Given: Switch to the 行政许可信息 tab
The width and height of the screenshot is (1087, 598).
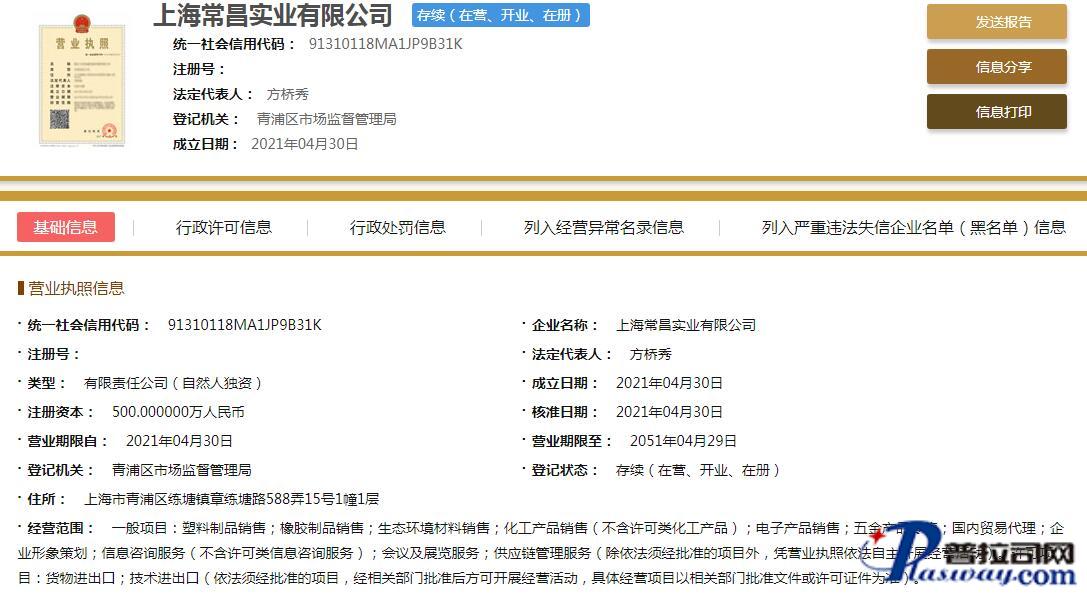Looking at the screenshot, I should [224, 227].
